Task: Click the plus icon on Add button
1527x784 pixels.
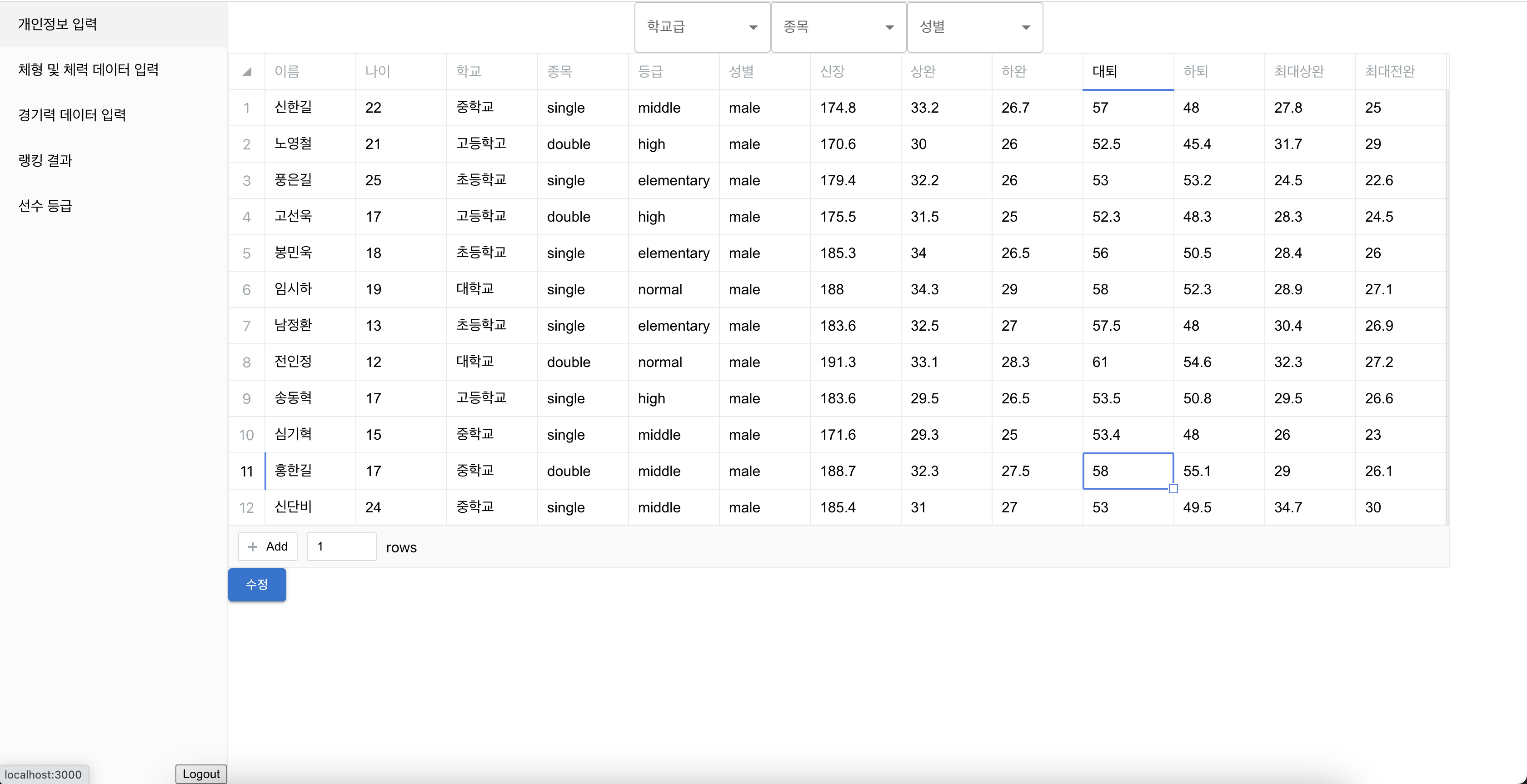Action: coord(253,546)
